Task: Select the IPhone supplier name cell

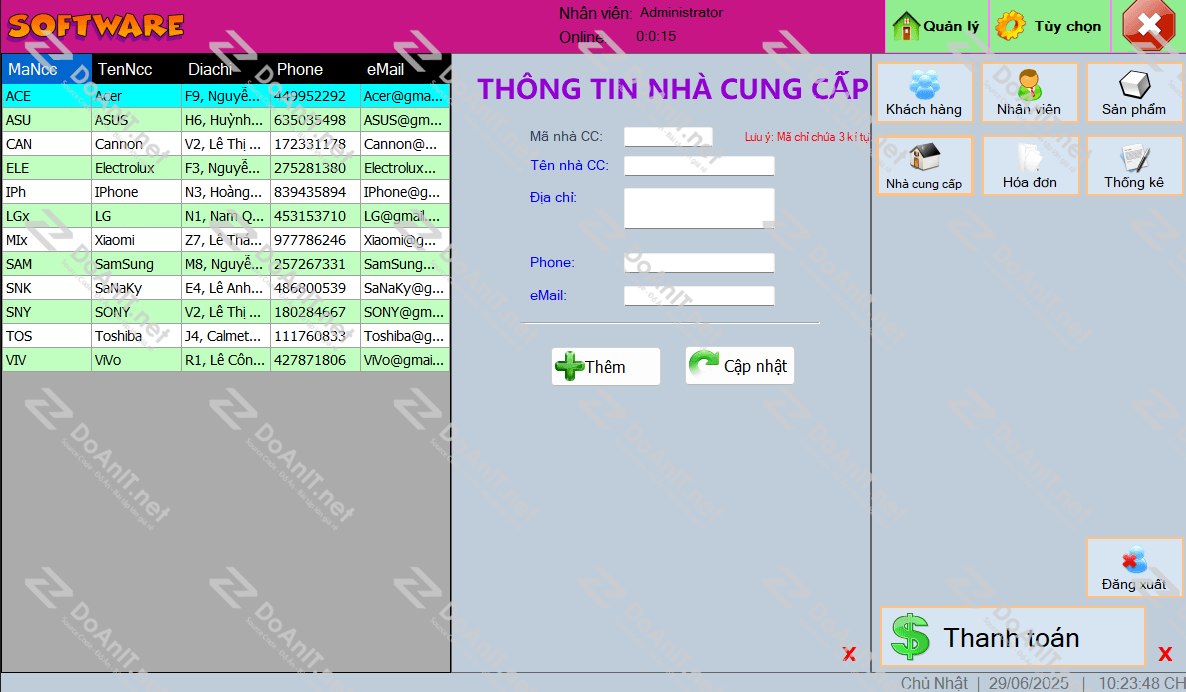Action: (136, 192)
